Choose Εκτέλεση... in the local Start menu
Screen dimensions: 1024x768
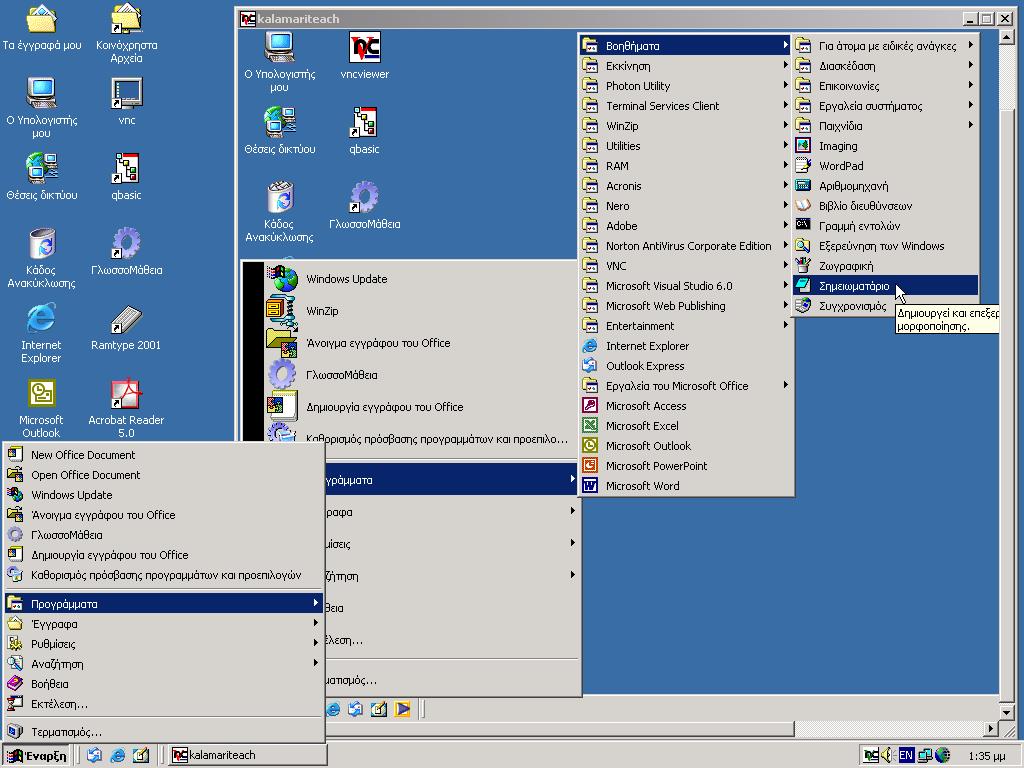click(164, 703)
